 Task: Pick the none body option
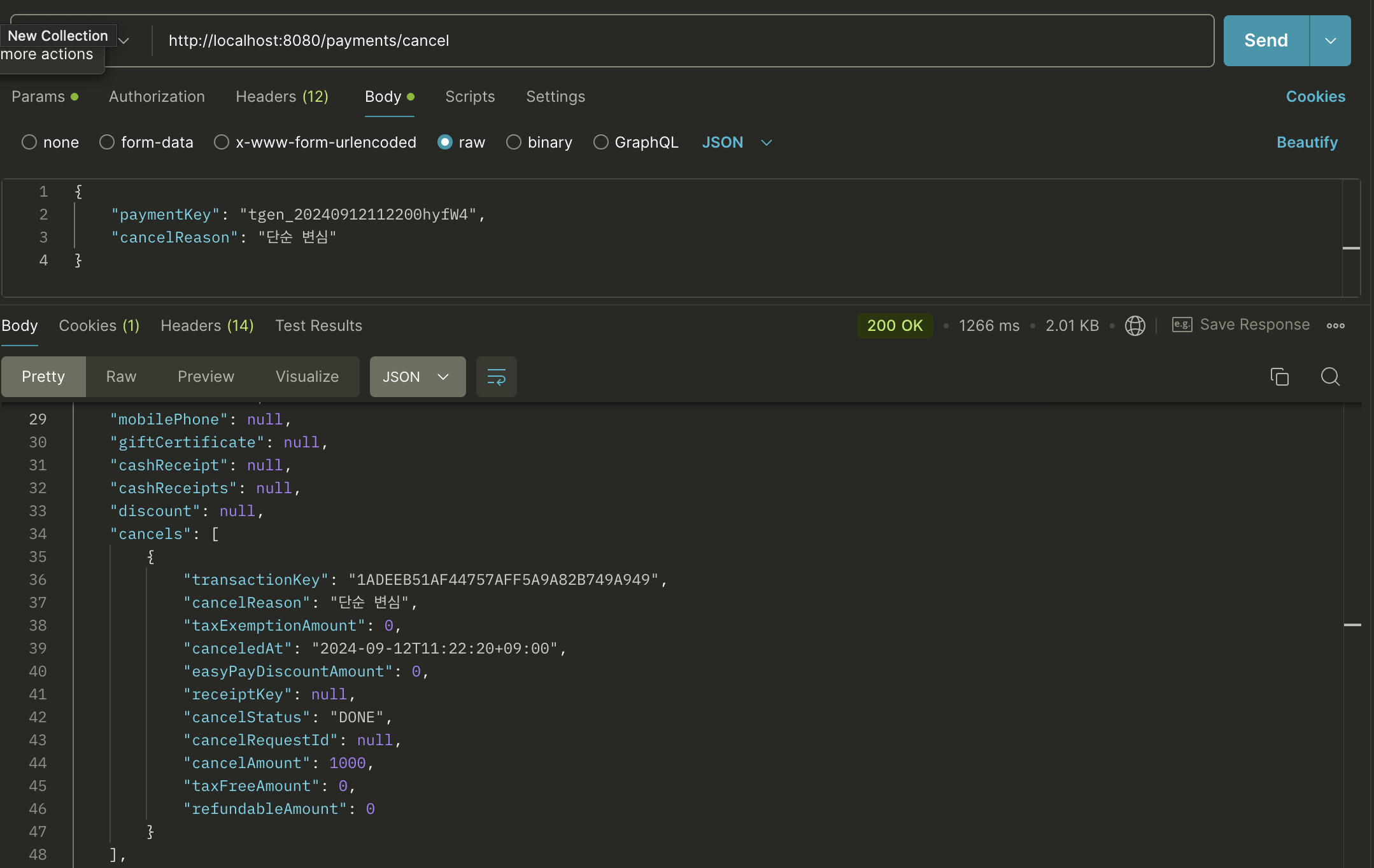click(29, 143)
